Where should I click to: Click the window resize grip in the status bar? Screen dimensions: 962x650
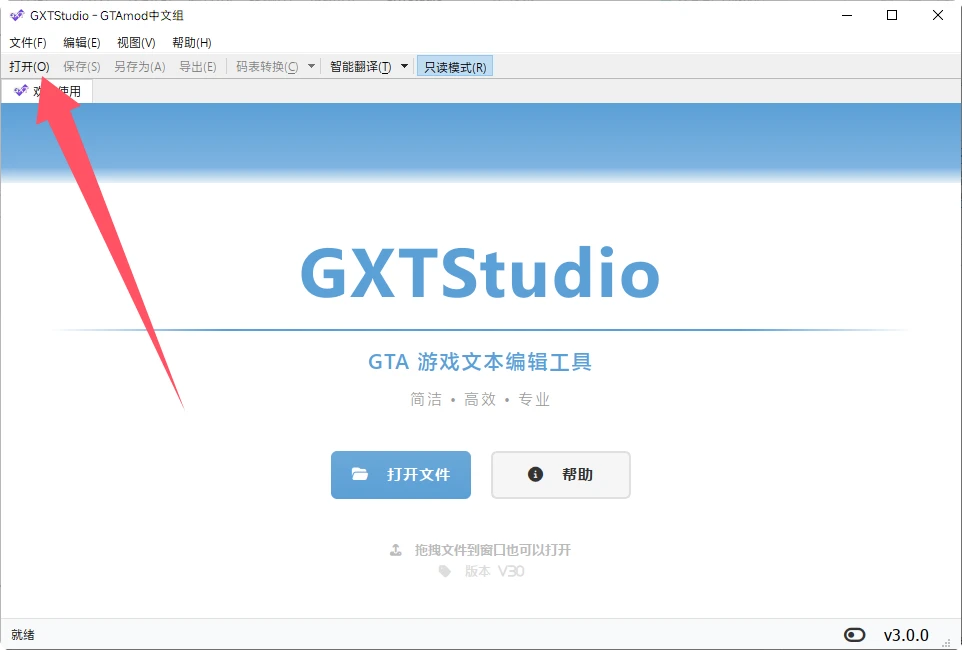point(946,642)
